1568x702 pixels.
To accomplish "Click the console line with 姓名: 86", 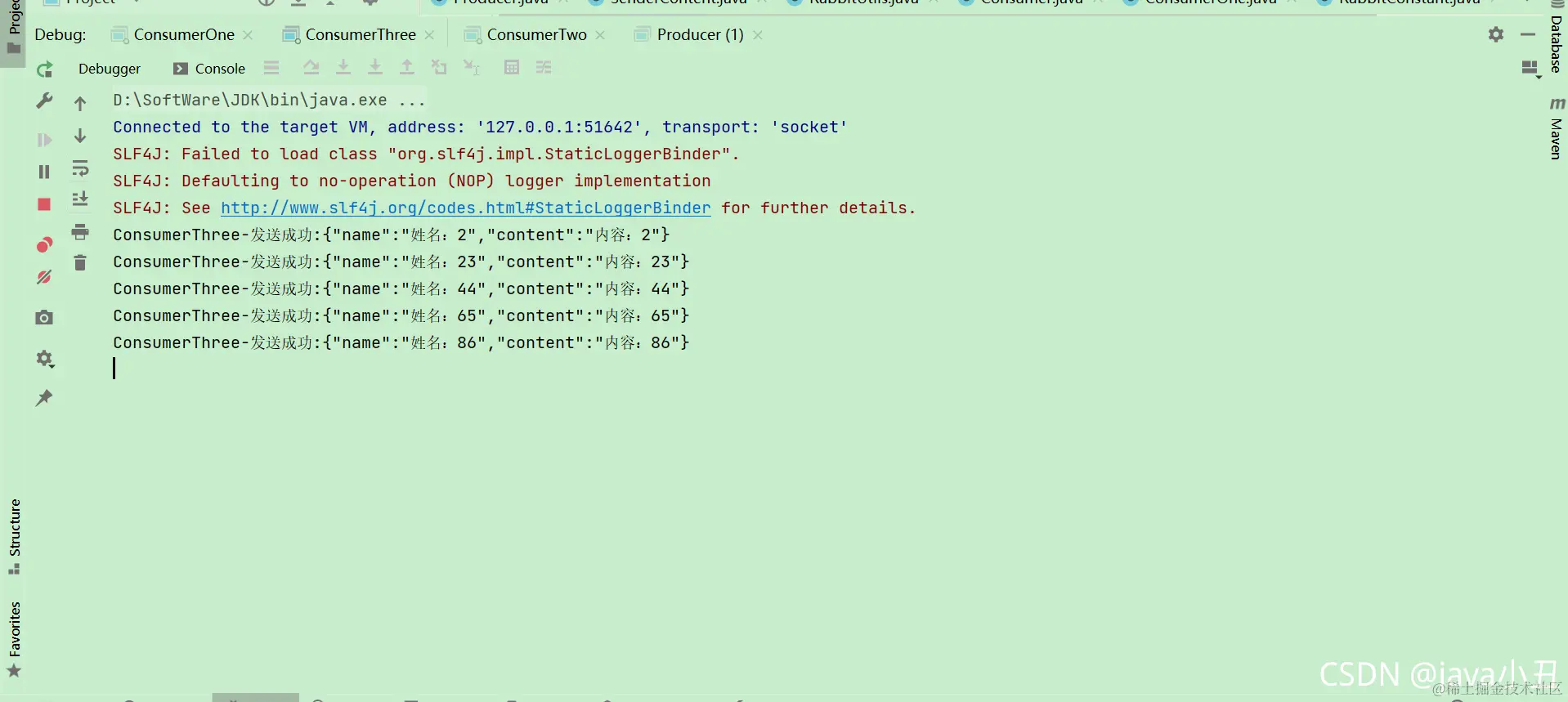I will [401, 342].
